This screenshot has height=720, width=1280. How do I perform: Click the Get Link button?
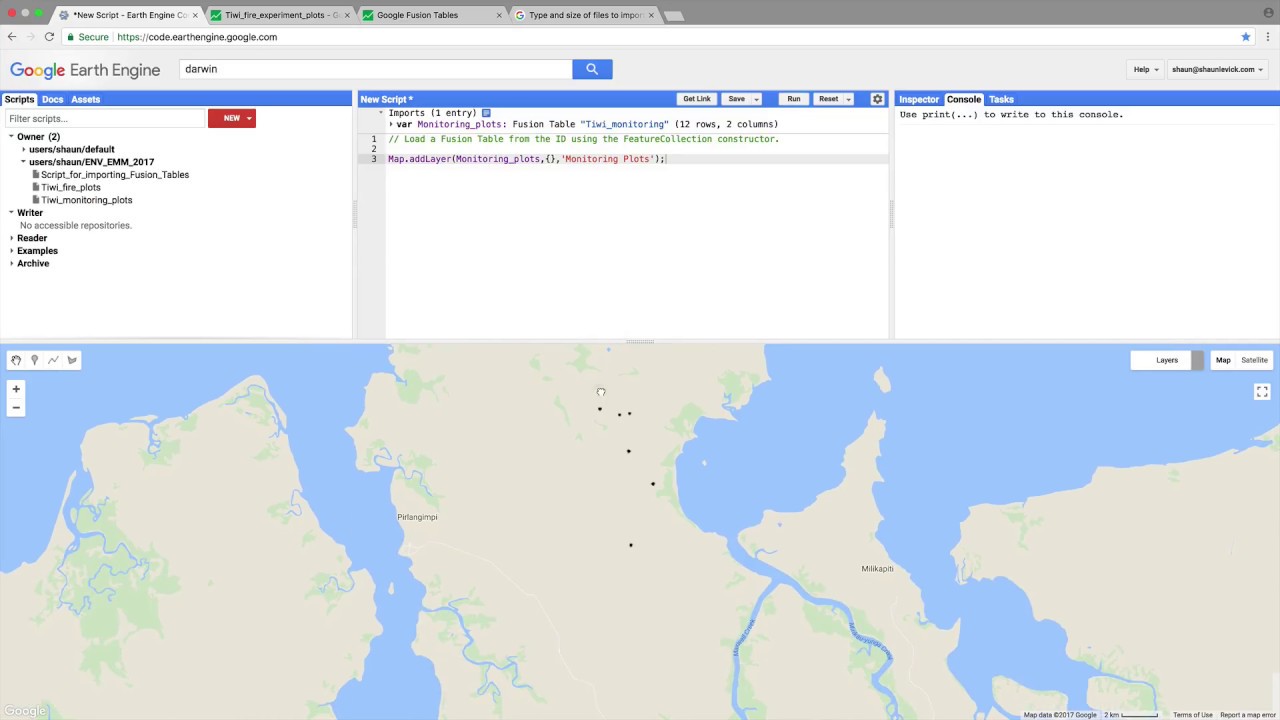[x=697, y=99]
